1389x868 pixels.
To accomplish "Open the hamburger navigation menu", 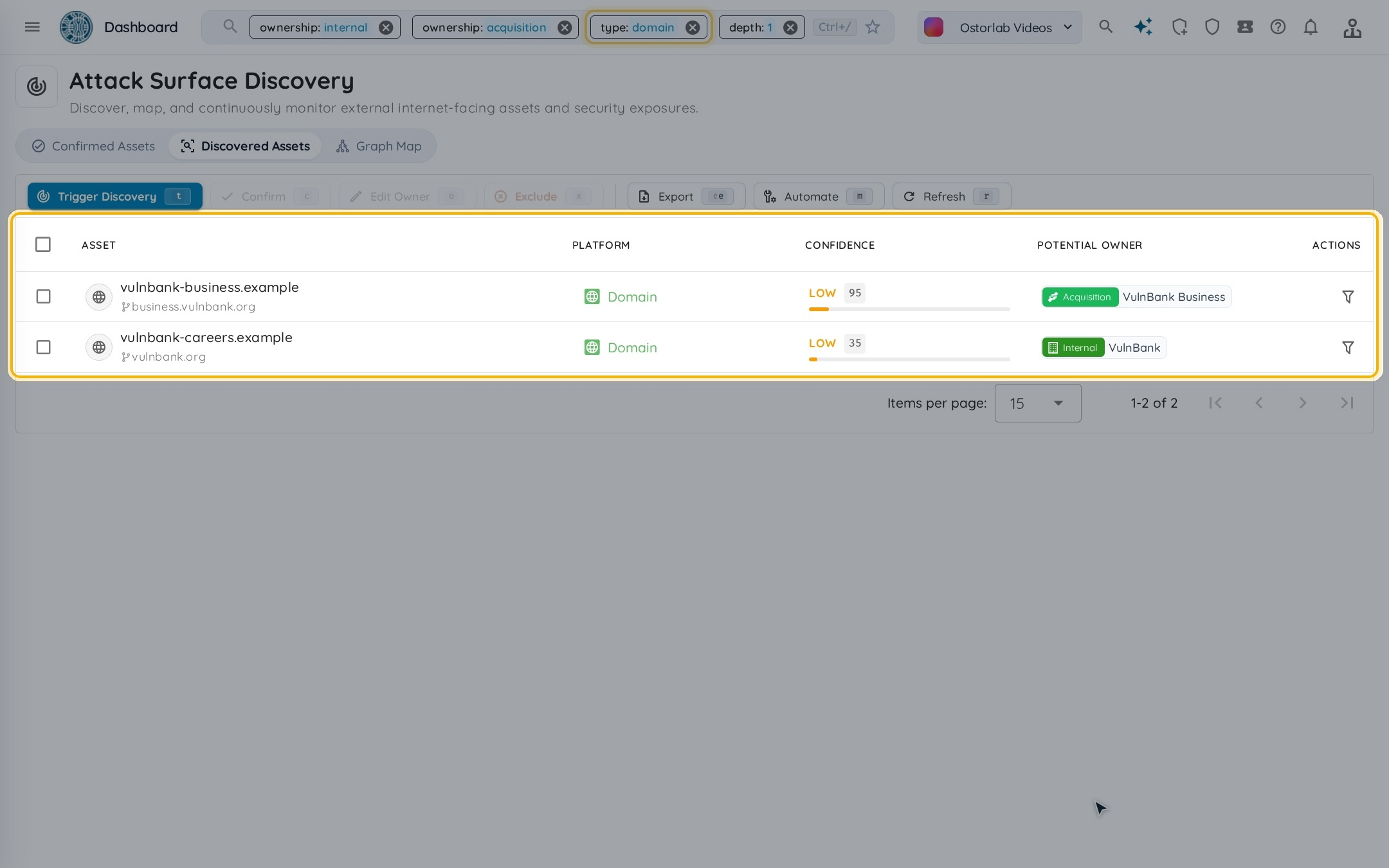I will click(32, 27).
